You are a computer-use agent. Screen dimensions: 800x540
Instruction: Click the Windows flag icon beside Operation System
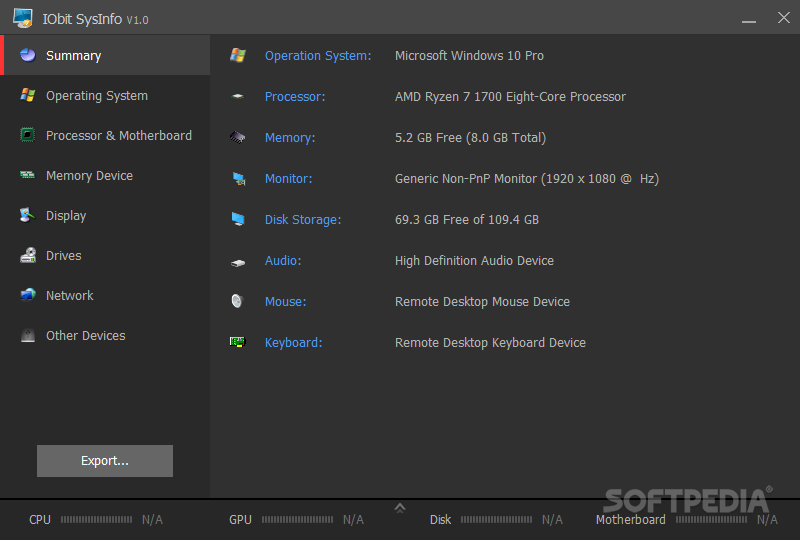click(x=238, y=55)
